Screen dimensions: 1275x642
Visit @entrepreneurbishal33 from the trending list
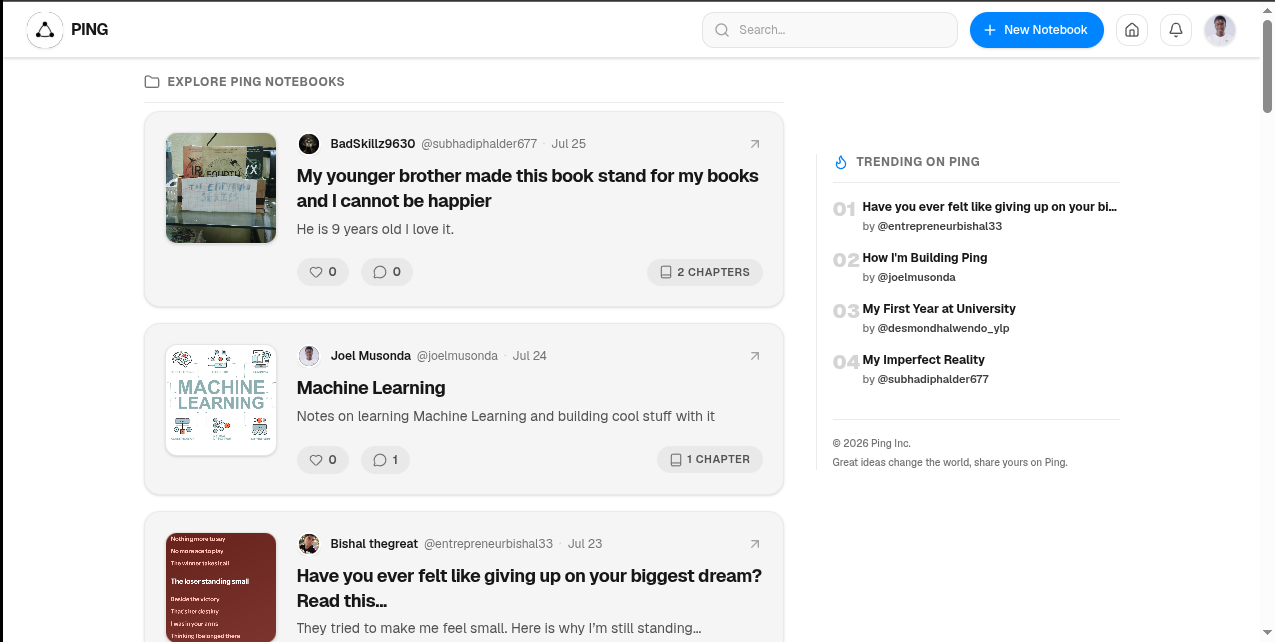click(x=940, y=227)
